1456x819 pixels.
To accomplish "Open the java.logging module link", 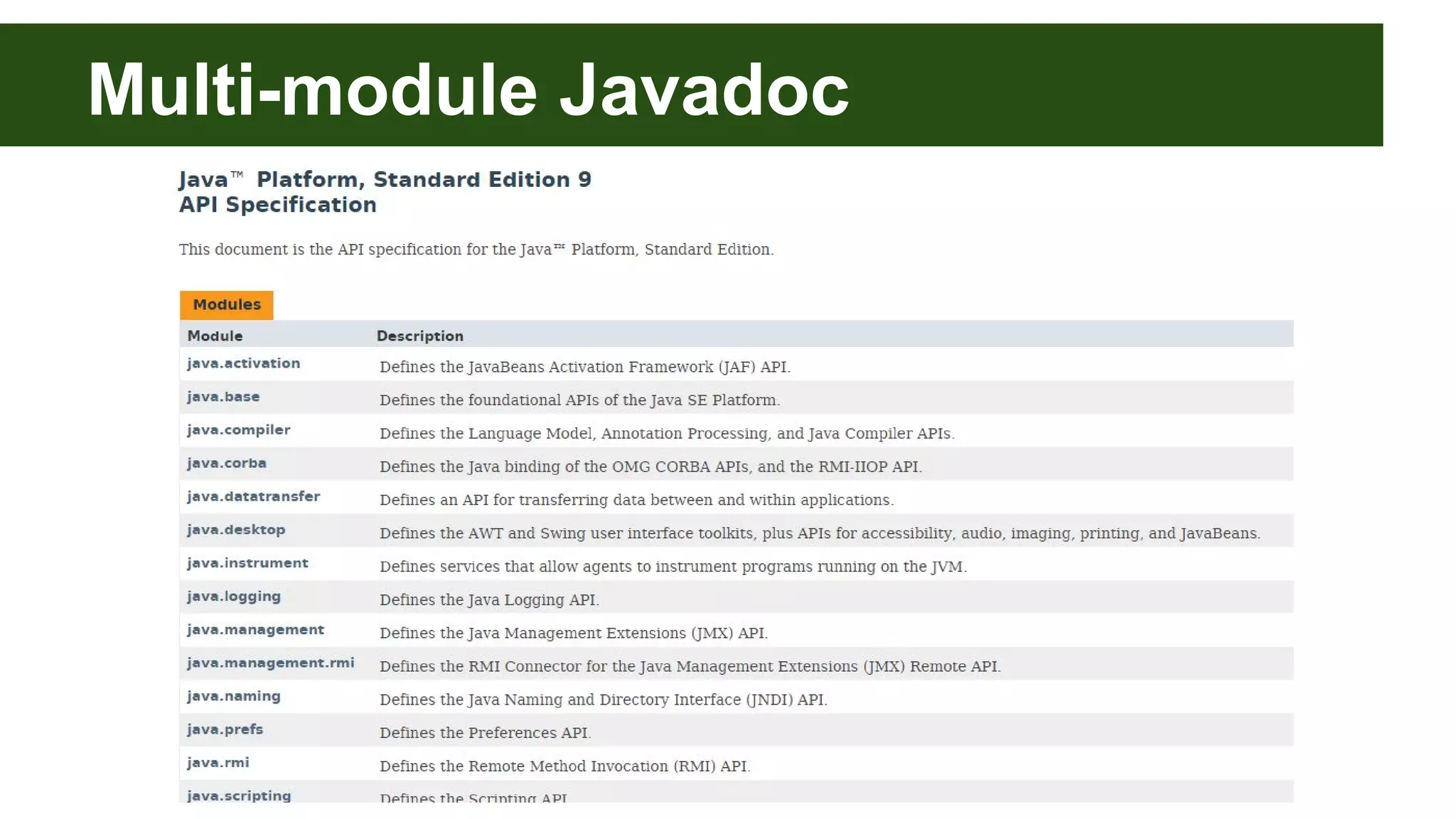I will pyautogui.click(x=233, y=596).
